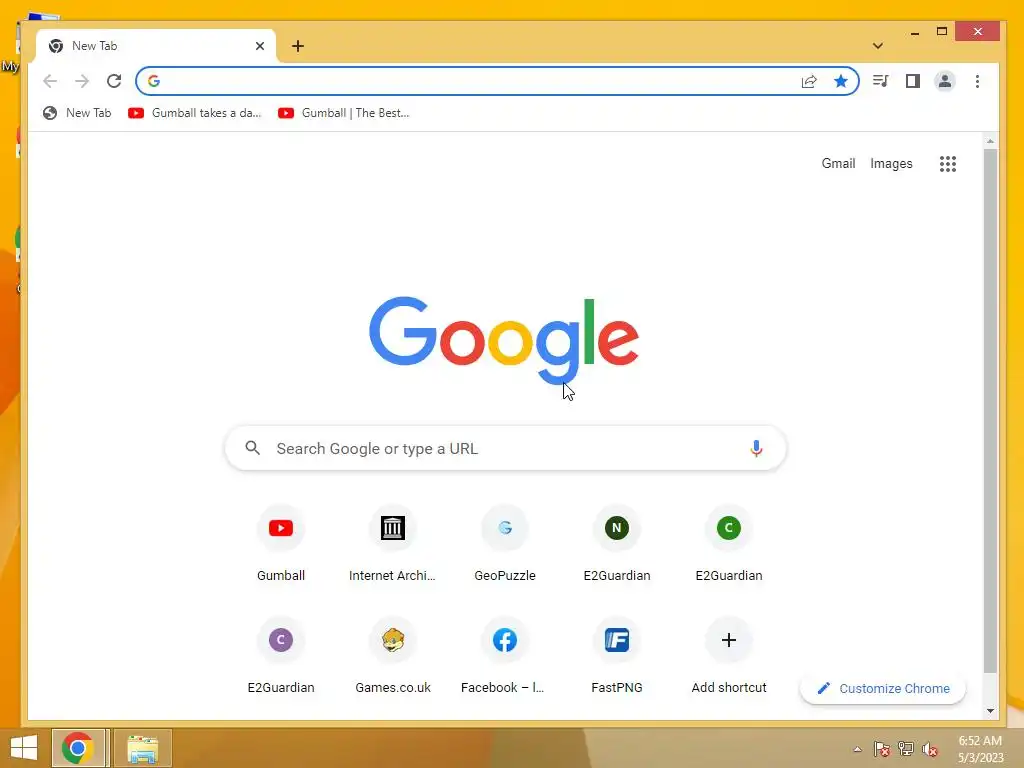
Task: Click the Customize Chrome button
Action: (x=883, y=688)
